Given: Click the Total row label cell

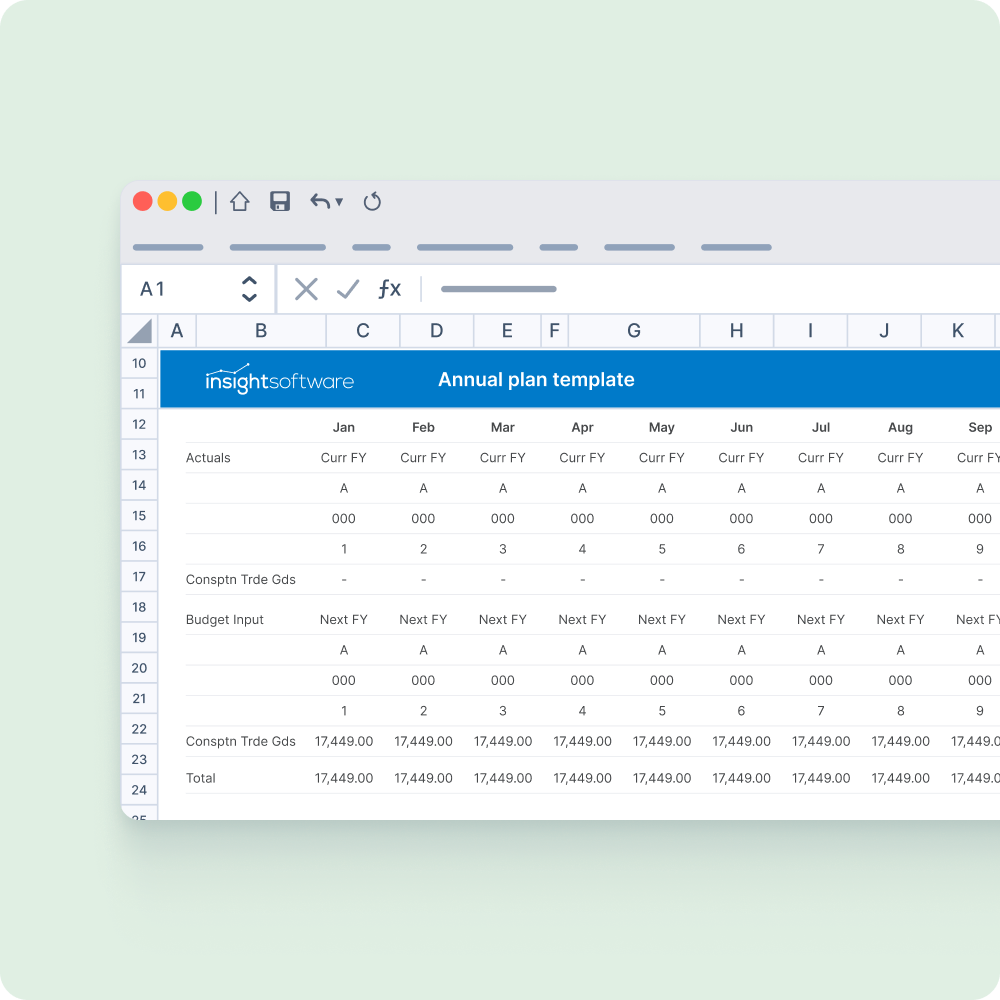Looking at the screenshot, I should coord(201,778).
